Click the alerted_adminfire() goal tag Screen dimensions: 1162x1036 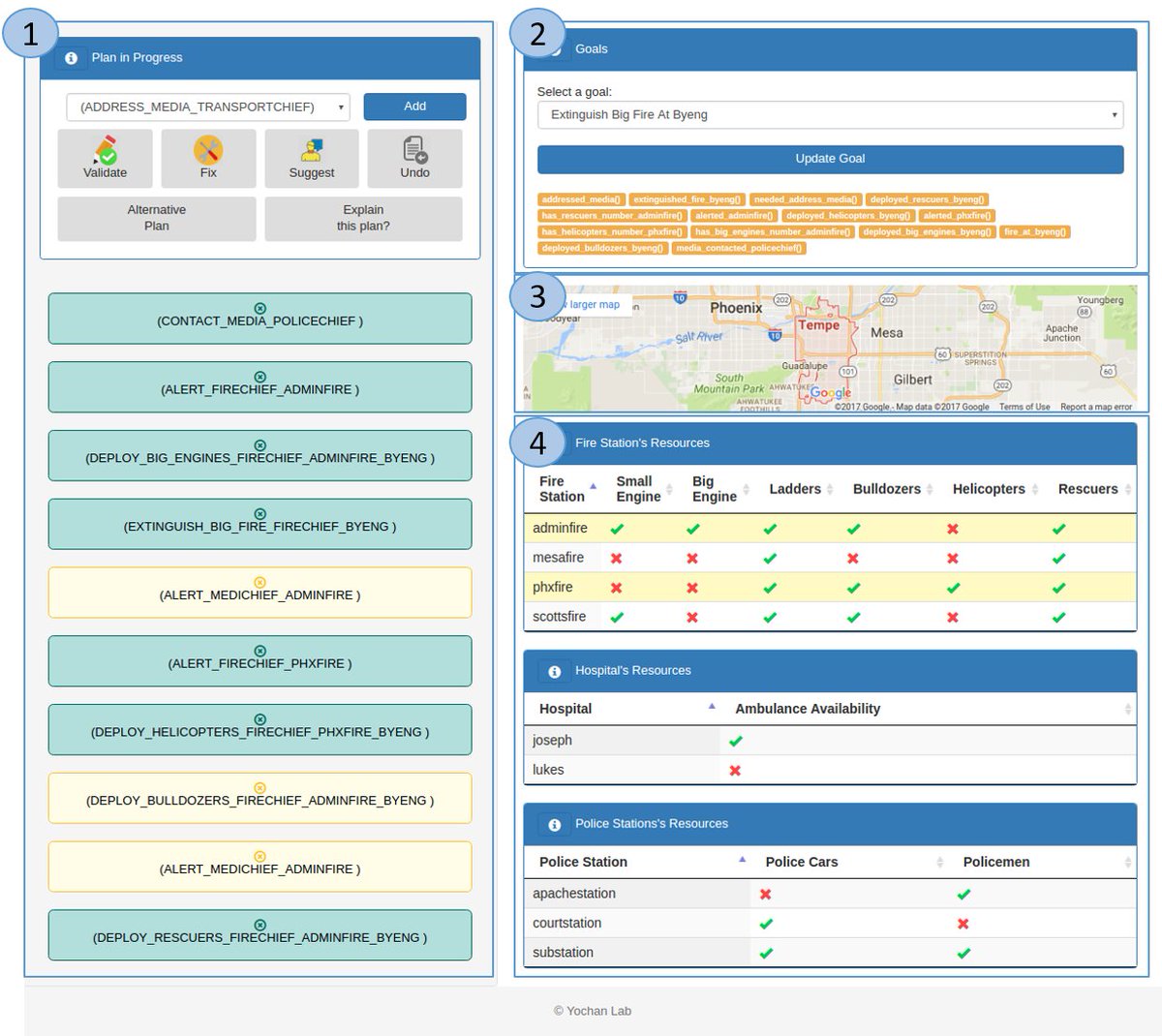(x=734, y=216)
